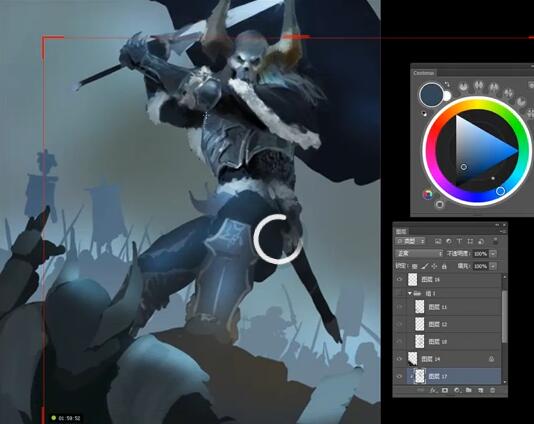Viewport: 534px width, 424px height.
Task: Reset to default black and white colors
Action: click(424, 113)
